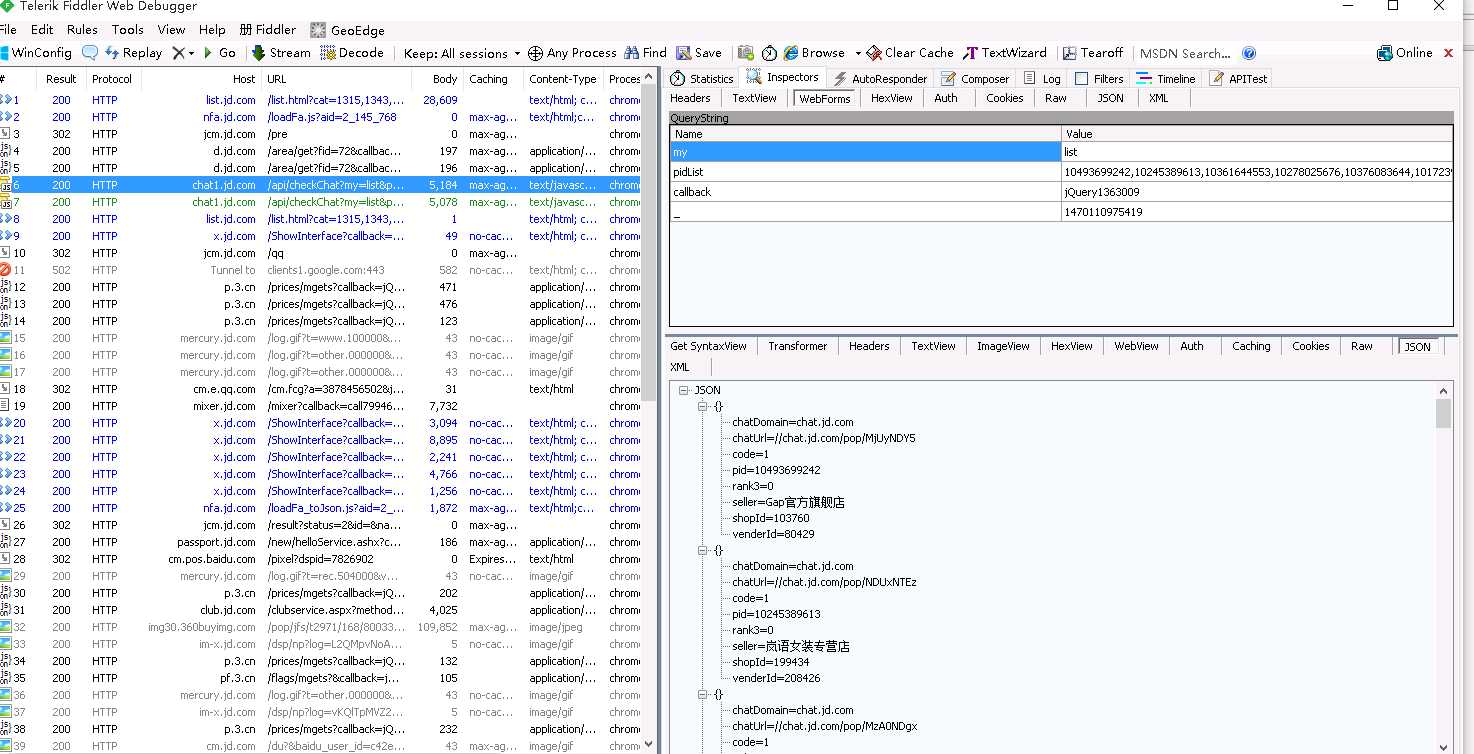1474x754 pixels.
Task: Click the WinConfig toolbar button
Action: tap(36, 53)
